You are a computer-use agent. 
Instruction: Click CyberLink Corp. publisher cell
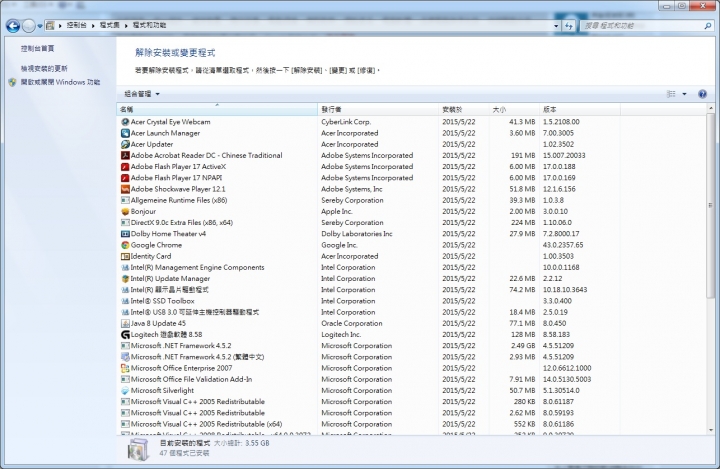pos(346,122)
